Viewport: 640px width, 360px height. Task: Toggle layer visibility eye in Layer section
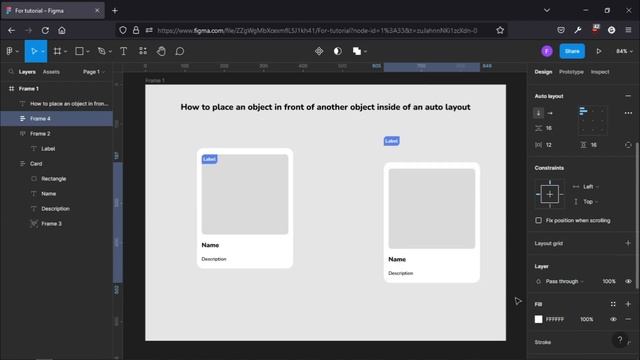pyautogui.click(x=628, y=281)
